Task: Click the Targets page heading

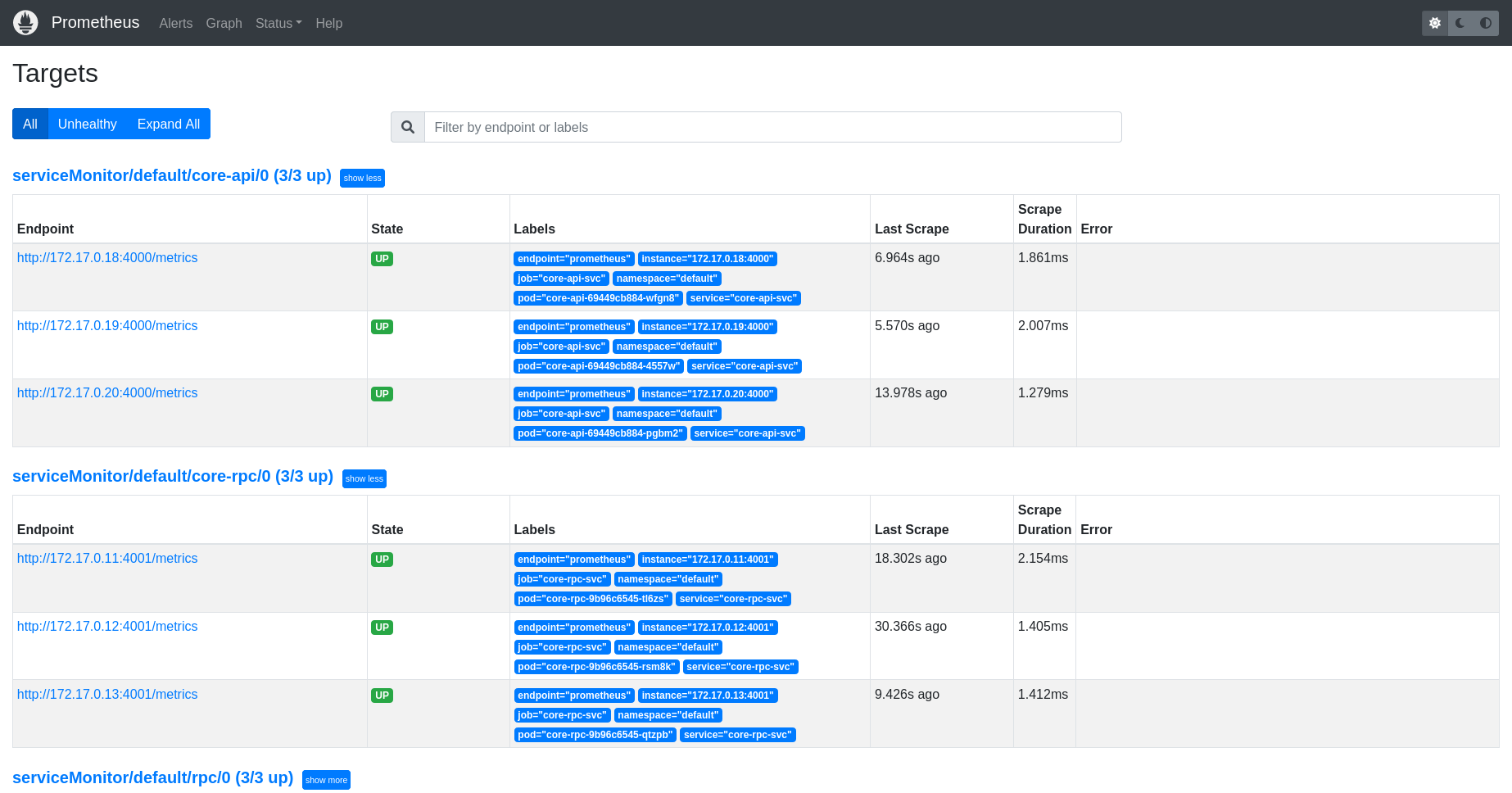Action: pyautogui.click(x=56, y=74)
